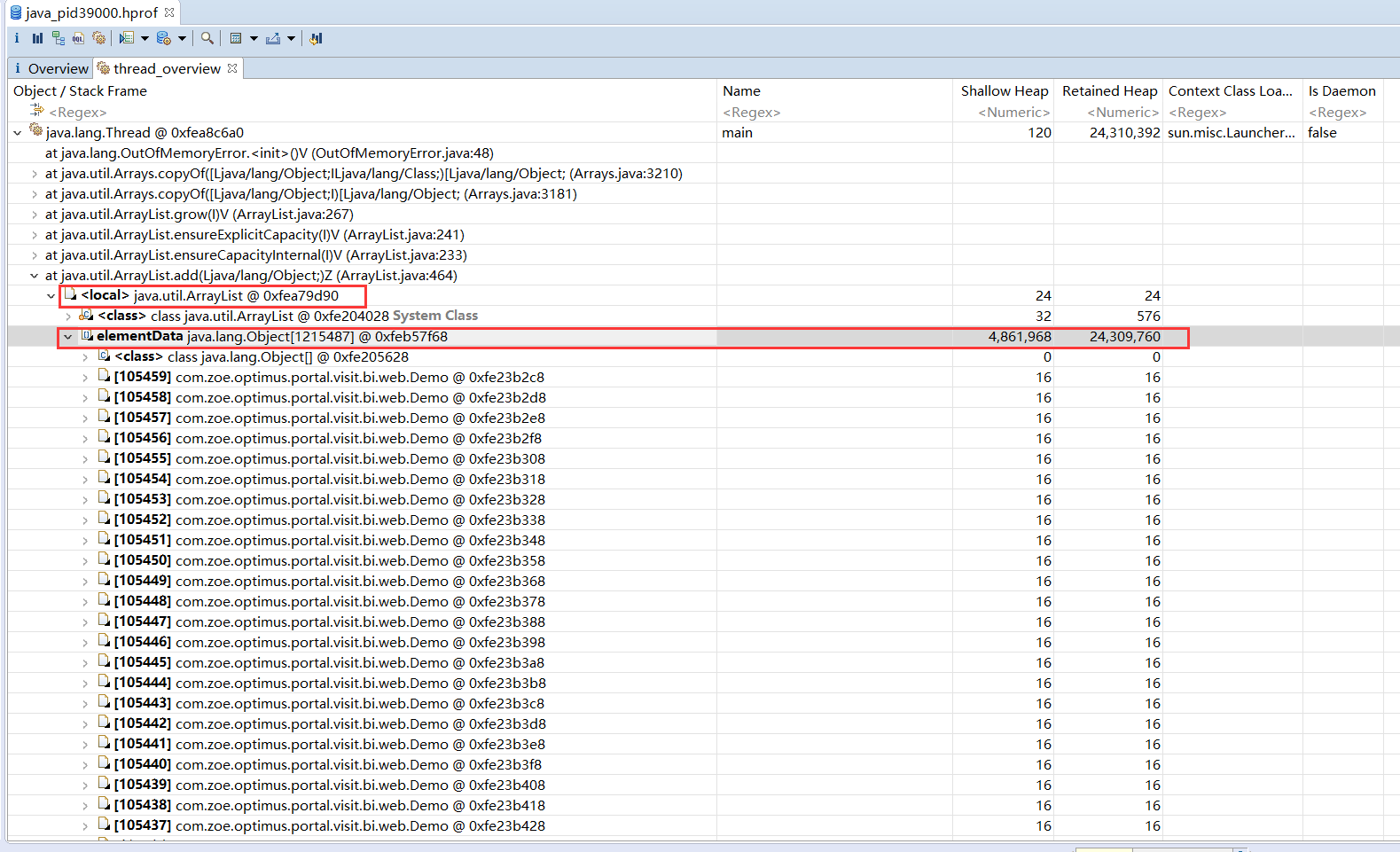Click retained heap value 576

[x=1148, y=317]
